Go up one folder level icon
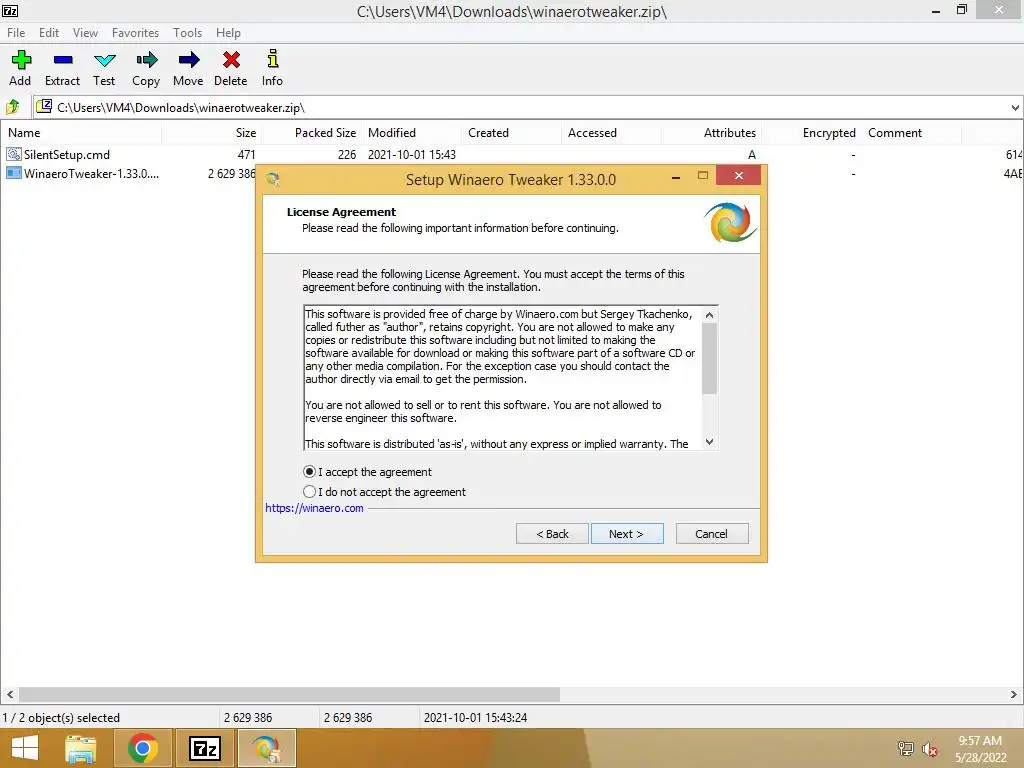Viewport: 1024px width, 768px height. point(12,106)
